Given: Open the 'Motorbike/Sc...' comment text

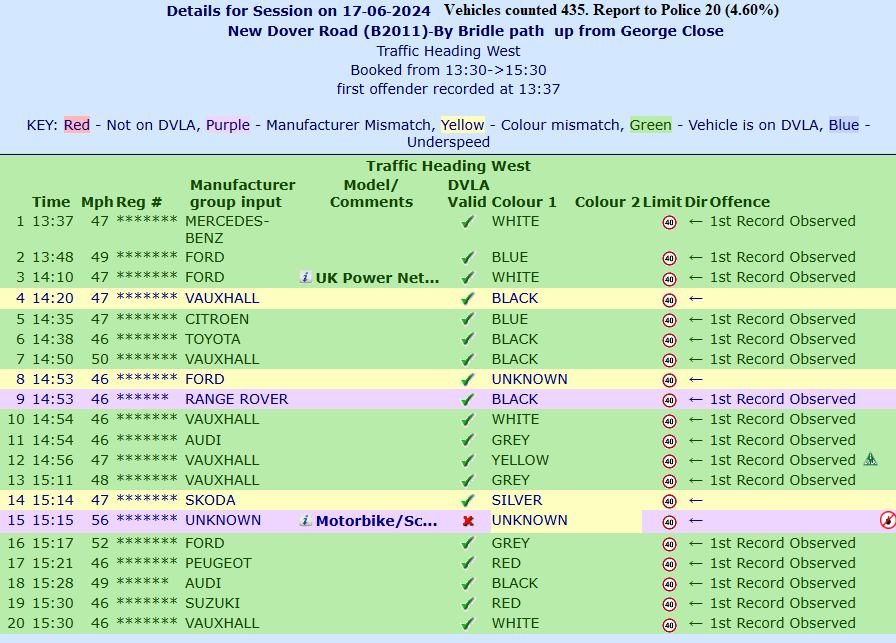Looking at the screenshot, I should [x=377, y=521].
